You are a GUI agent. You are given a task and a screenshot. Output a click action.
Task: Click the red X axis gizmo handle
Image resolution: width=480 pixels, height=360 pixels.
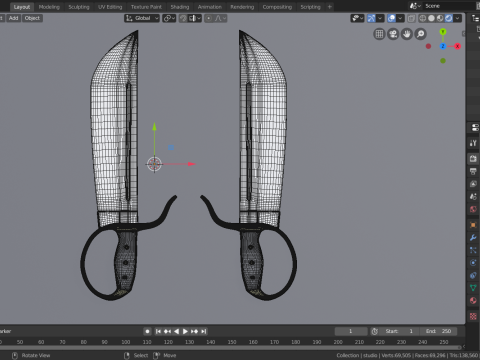coord(458,46)
